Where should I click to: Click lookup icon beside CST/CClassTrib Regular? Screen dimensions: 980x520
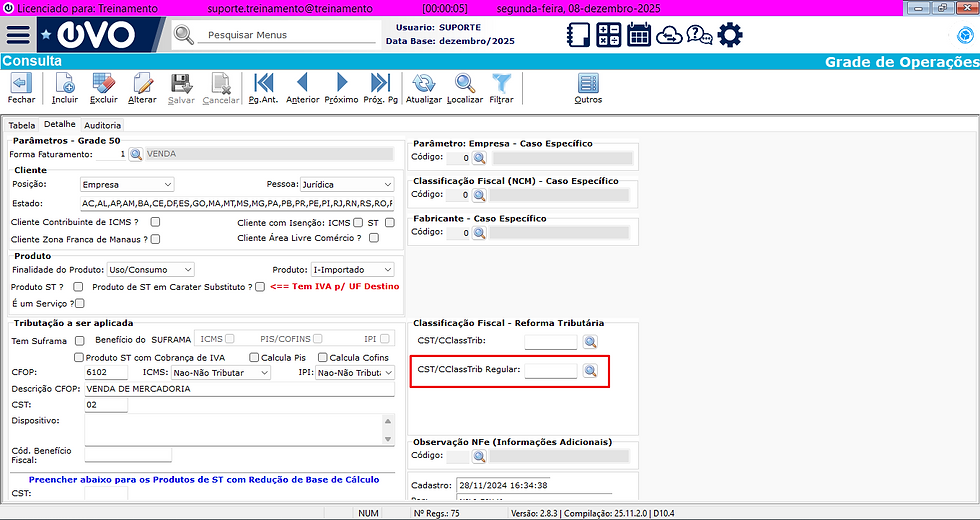pyautogui.click(x=590, y=371)
